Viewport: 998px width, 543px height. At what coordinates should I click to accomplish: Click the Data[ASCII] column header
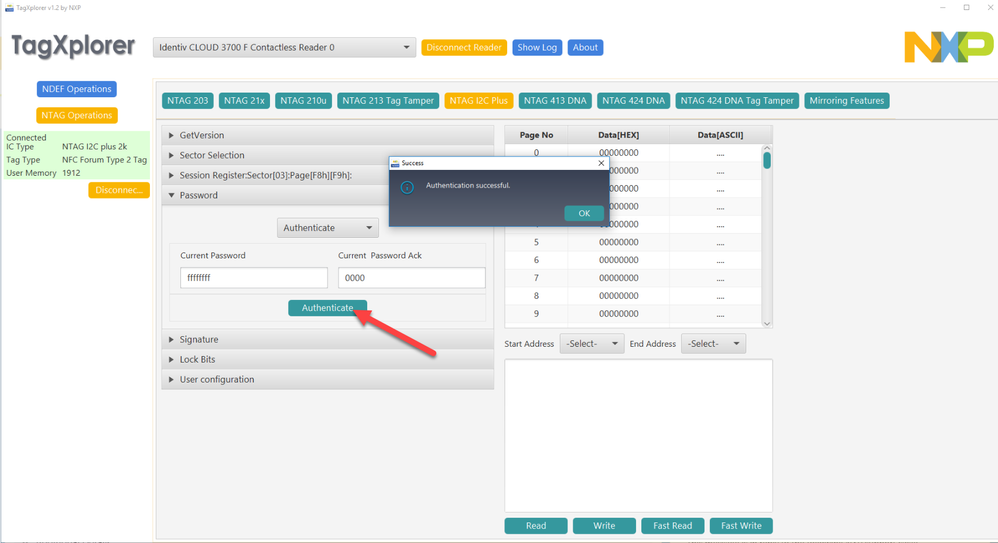[x=720, y=135]
